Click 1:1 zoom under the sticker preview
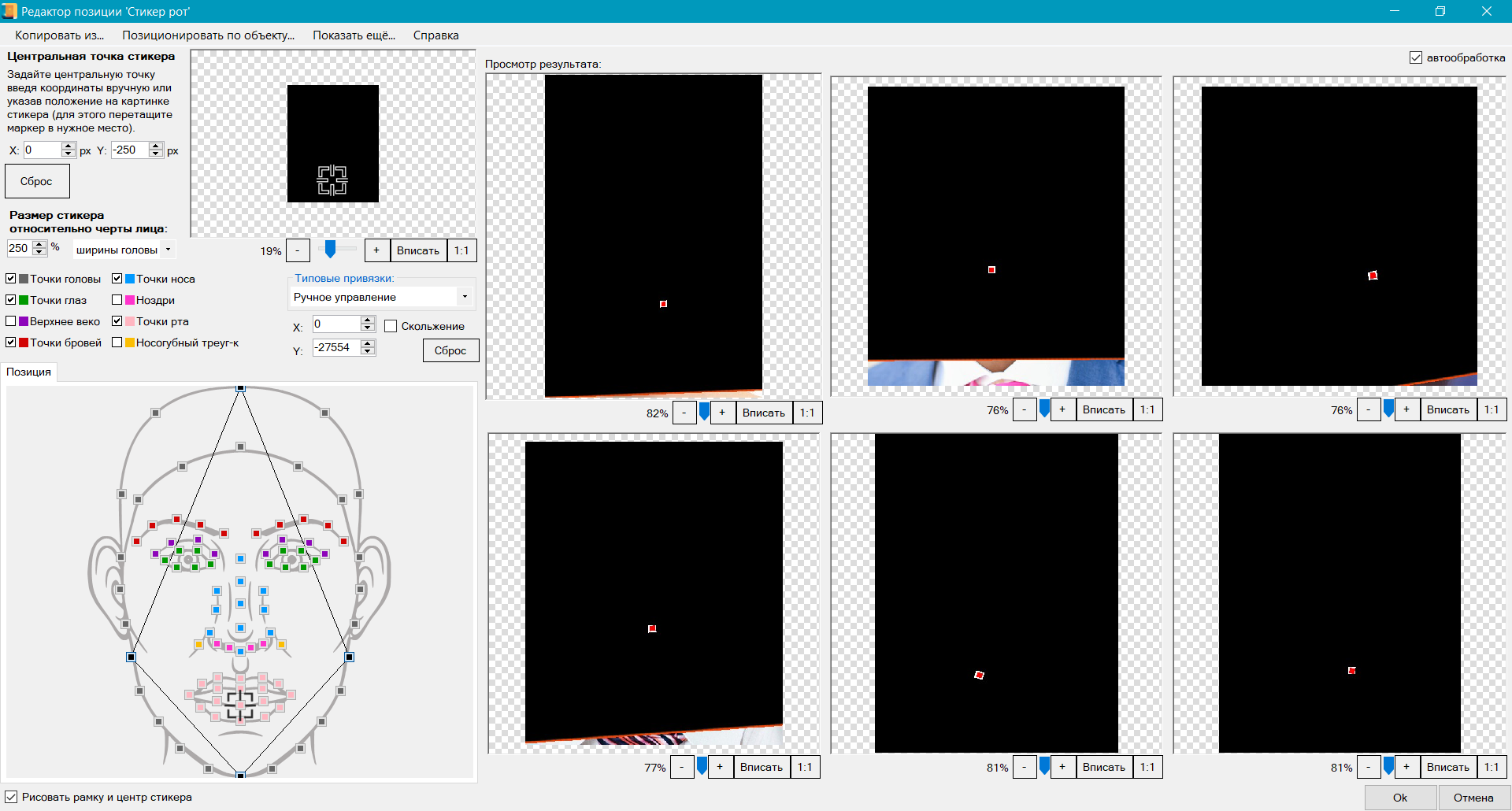 [461, 250]
